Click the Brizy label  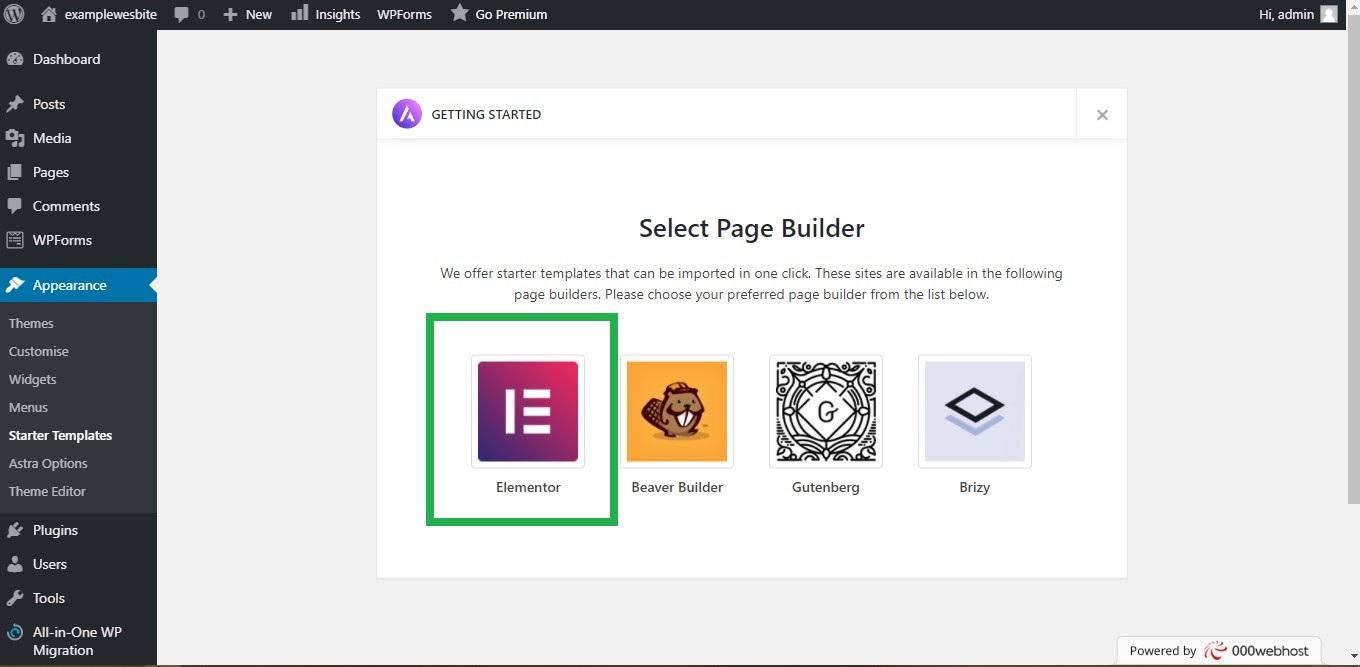point(975,487)
